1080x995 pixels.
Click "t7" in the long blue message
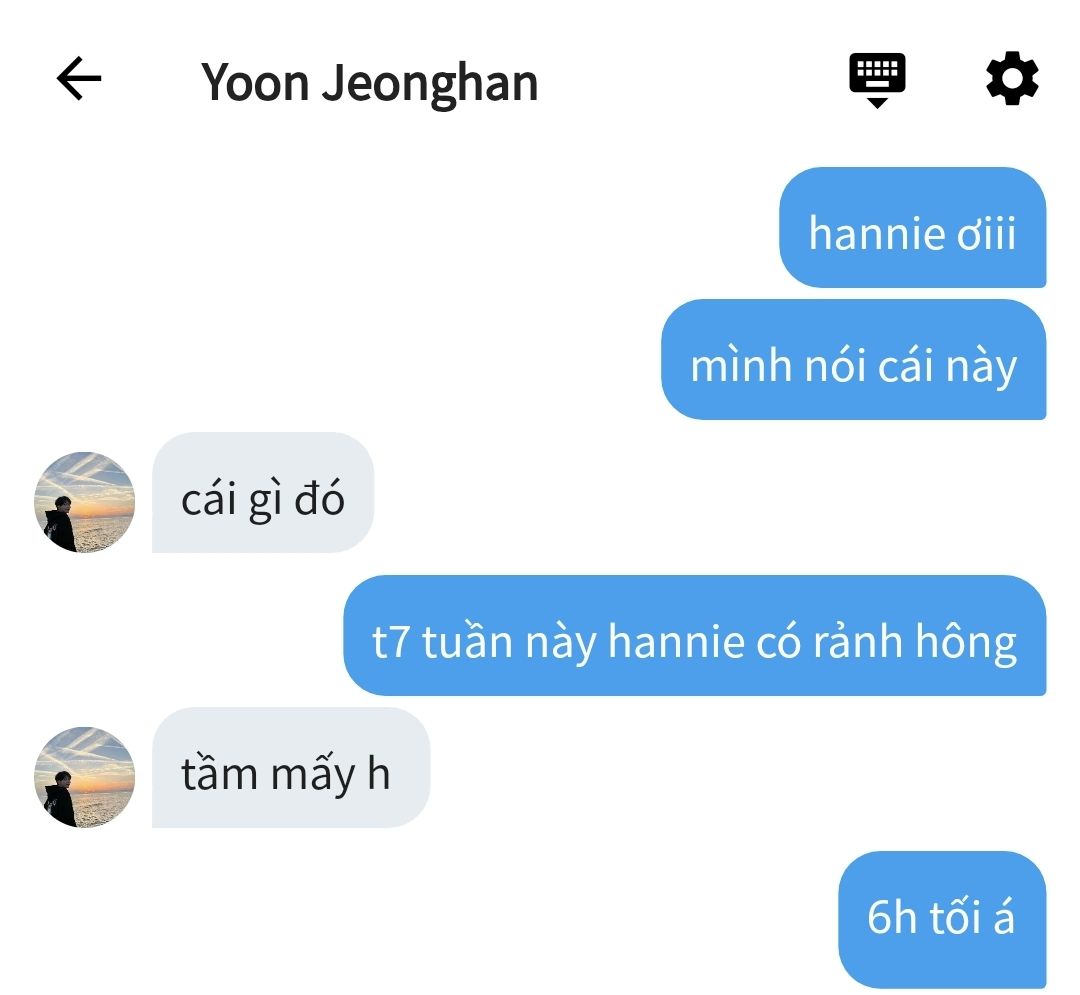pyautogui.click(x=391, y=642)
